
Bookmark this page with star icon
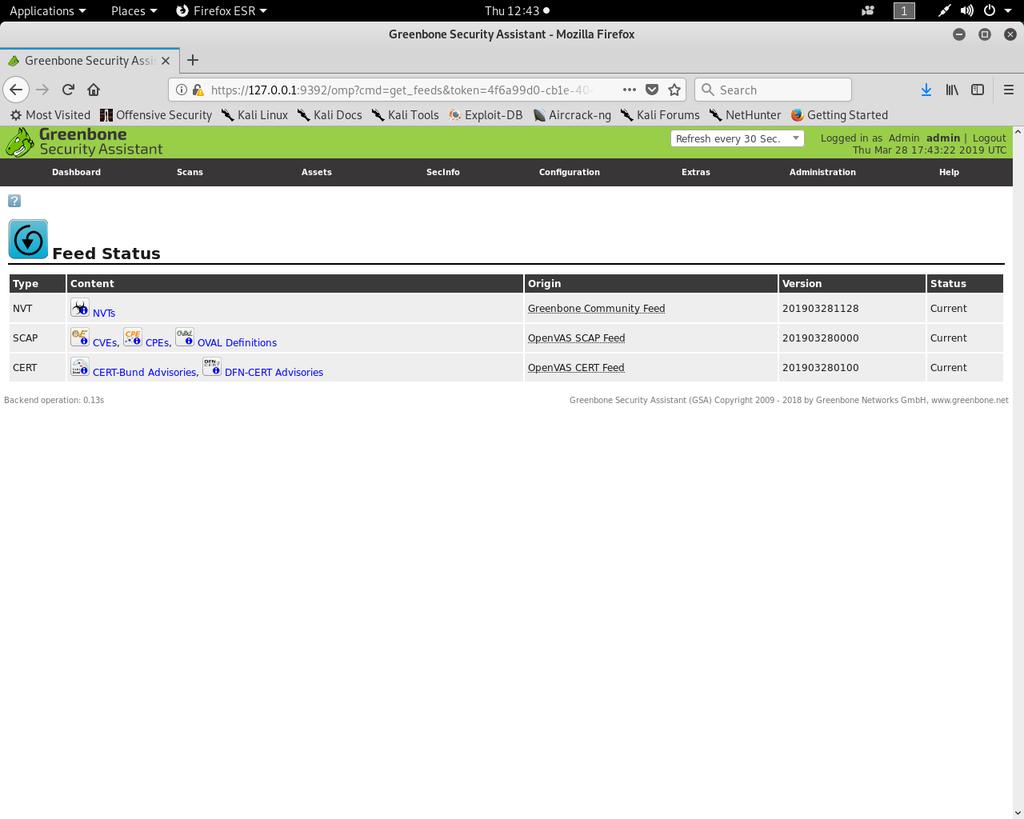tap(675, 89)
